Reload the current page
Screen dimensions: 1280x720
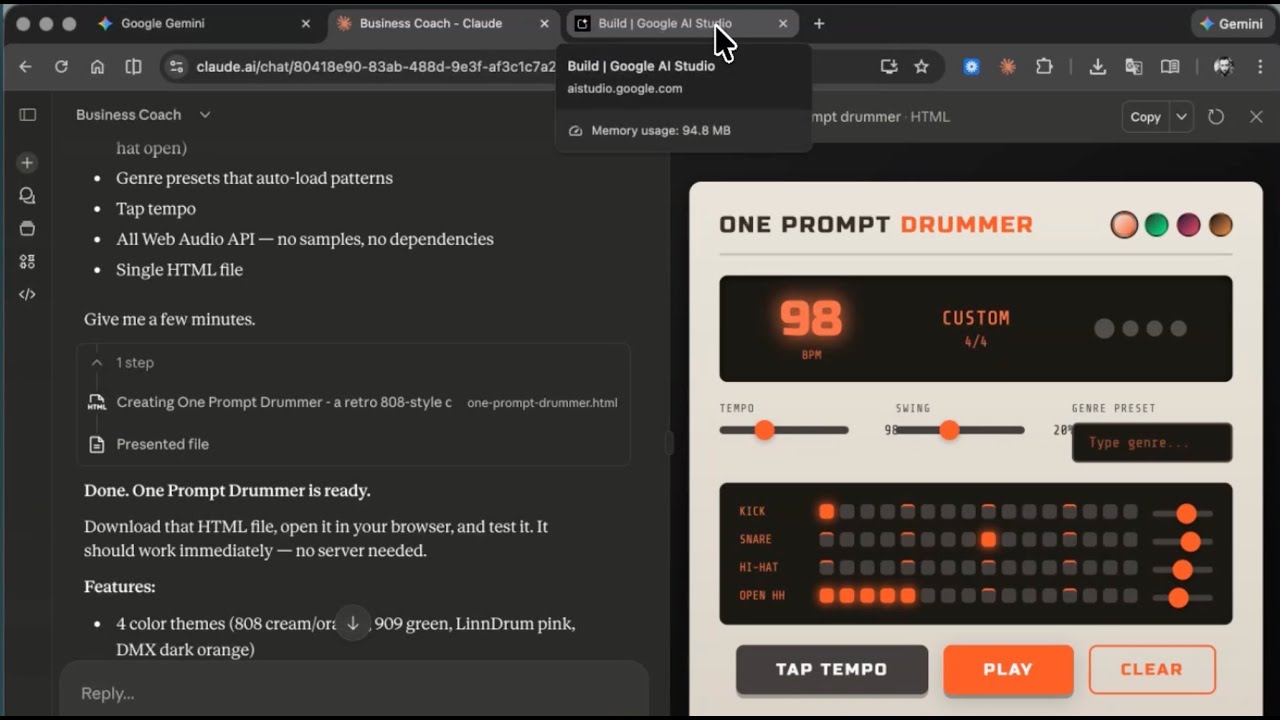(61, 66)
